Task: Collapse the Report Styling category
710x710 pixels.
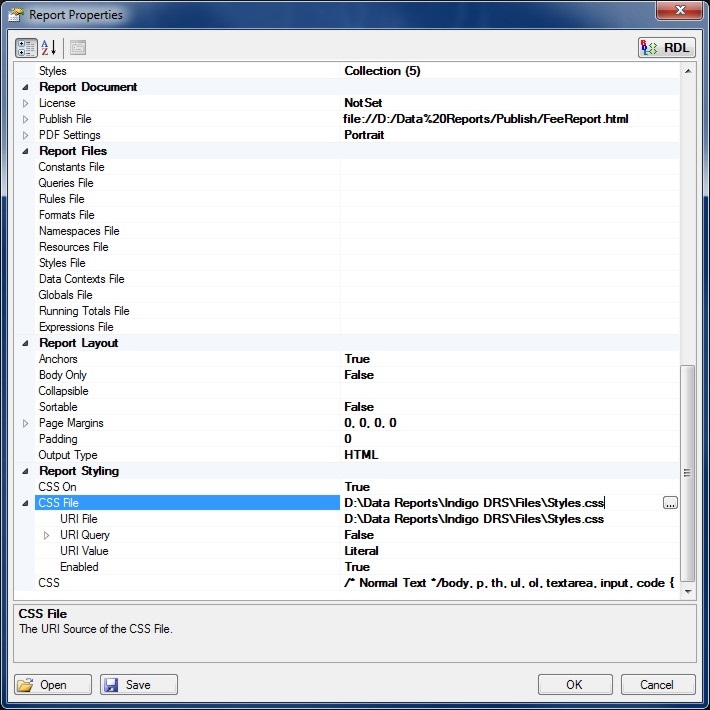Action: pos(25,471)
